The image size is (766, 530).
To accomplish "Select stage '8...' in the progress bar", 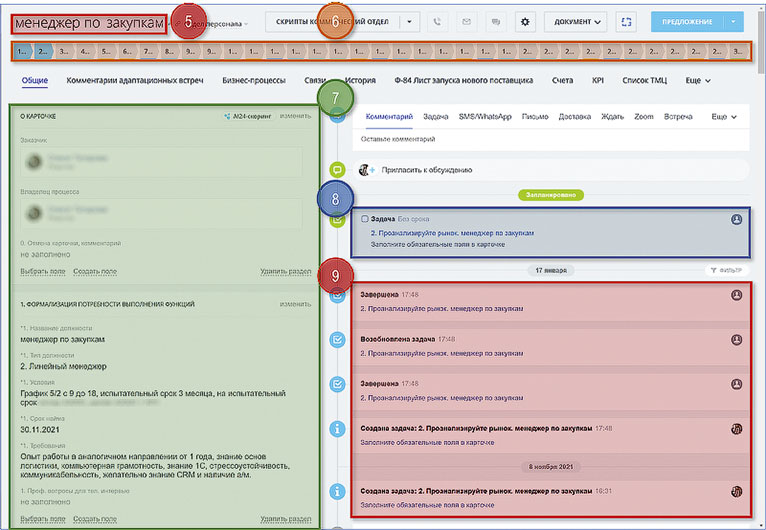I will (x=169, y=51).
